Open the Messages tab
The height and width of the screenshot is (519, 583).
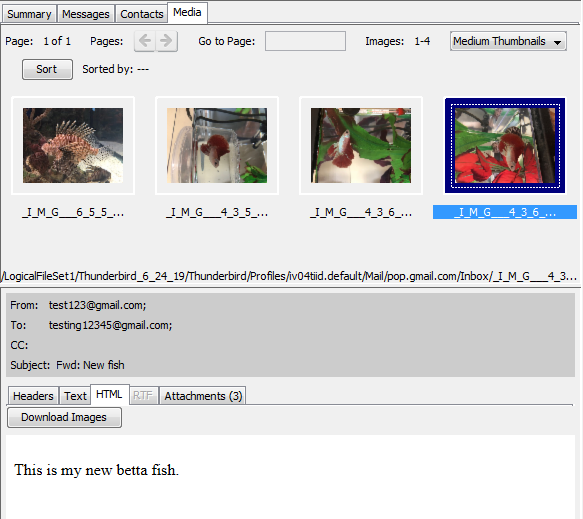pos(86,14)
